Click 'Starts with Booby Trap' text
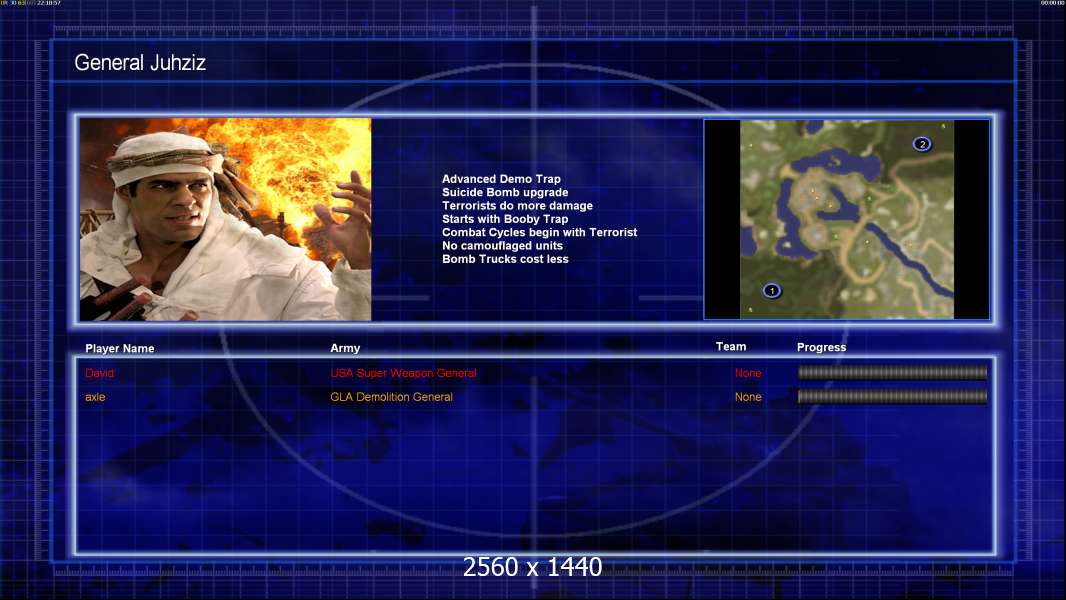Screen dimensions: 1066x600 click(x=505, y=219)
